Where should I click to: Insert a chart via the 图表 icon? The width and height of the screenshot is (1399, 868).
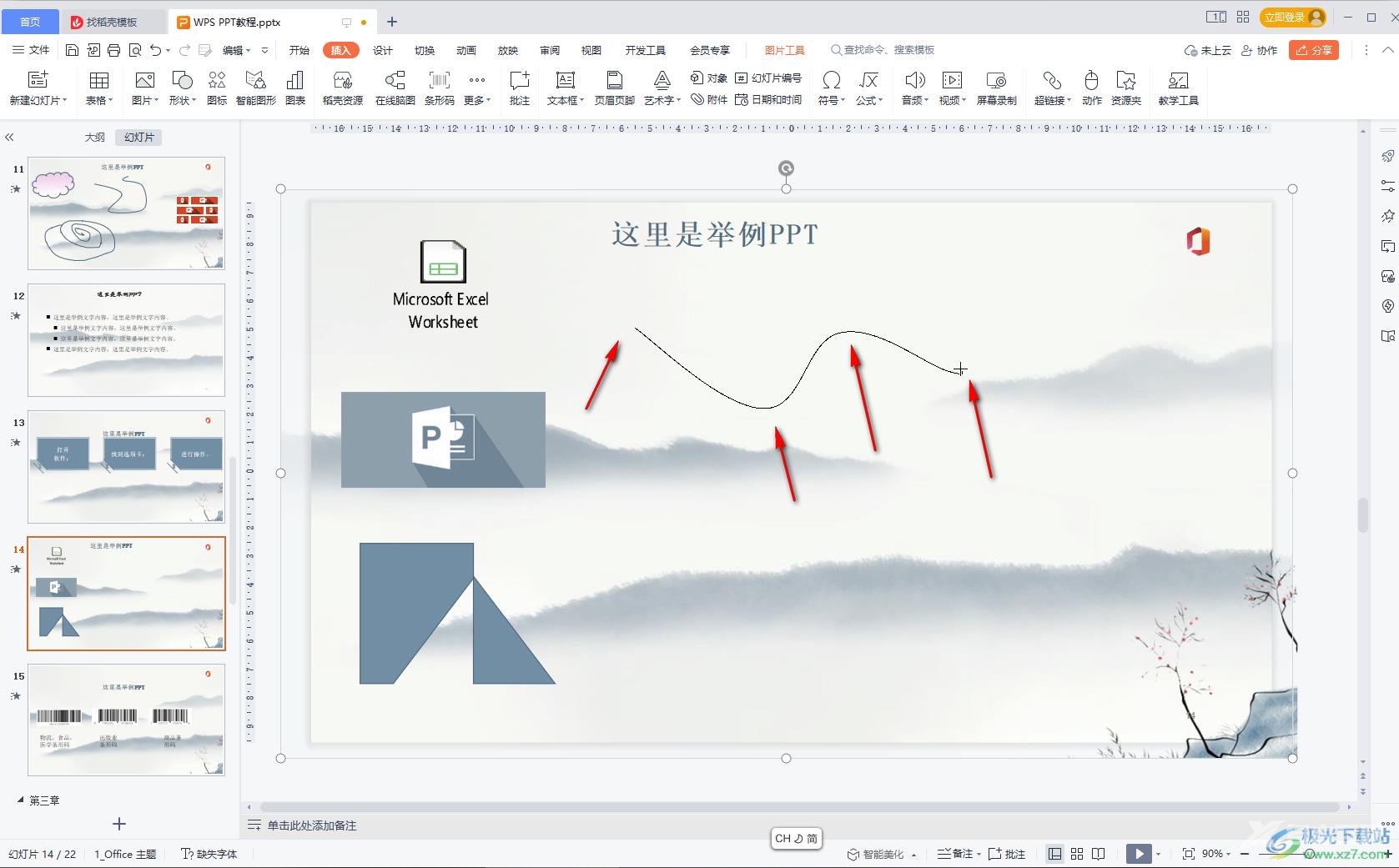[x=295, y=80]
